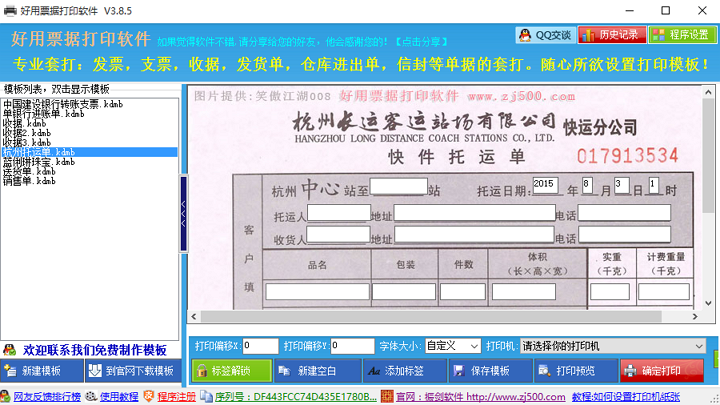Select 收据3.kdmb template
The height and width of the screenshot is (405, 720).
click(x=90, y=142)
